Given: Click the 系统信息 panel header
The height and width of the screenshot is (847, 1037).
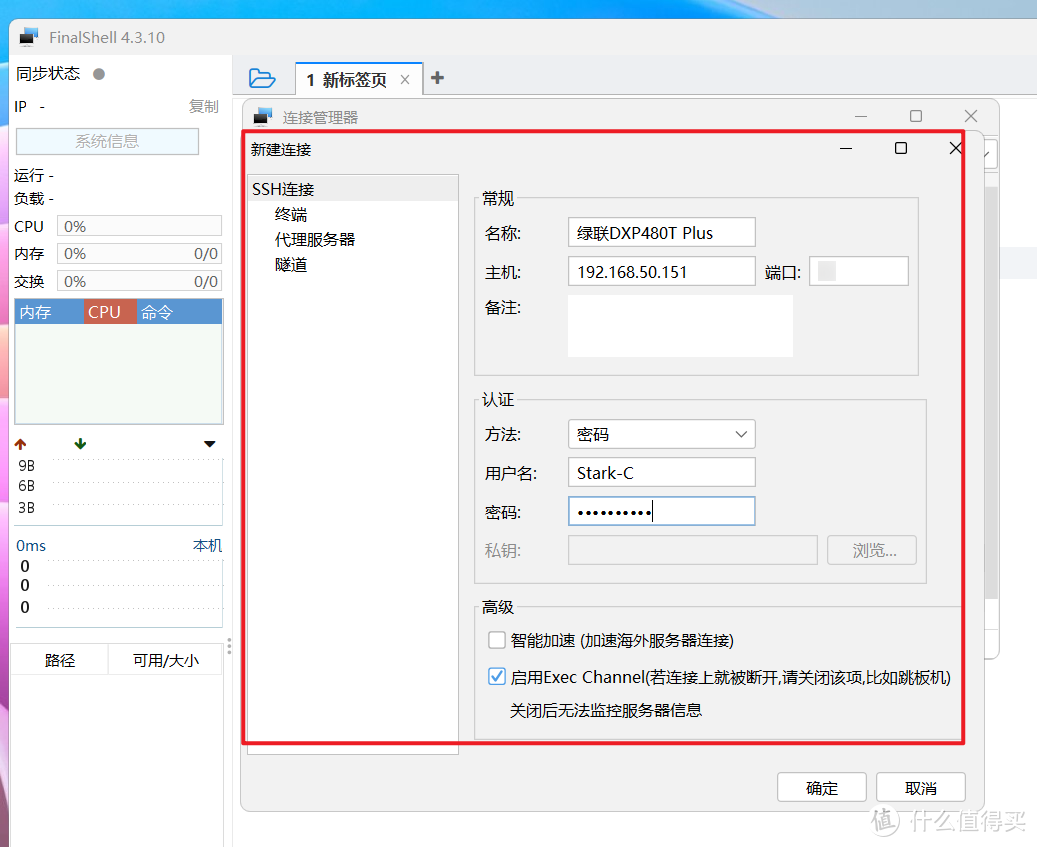Looking at the screenshot, I should point(106,141).
